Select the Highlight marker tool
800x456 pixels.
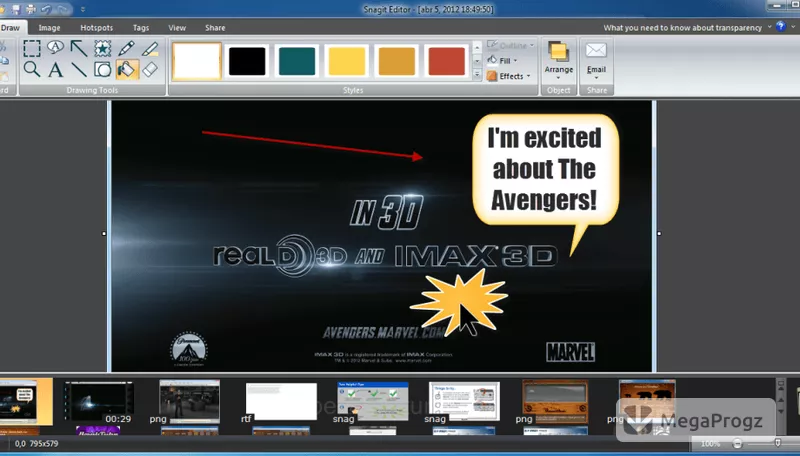pyautogui.click(x=149, y=48)
